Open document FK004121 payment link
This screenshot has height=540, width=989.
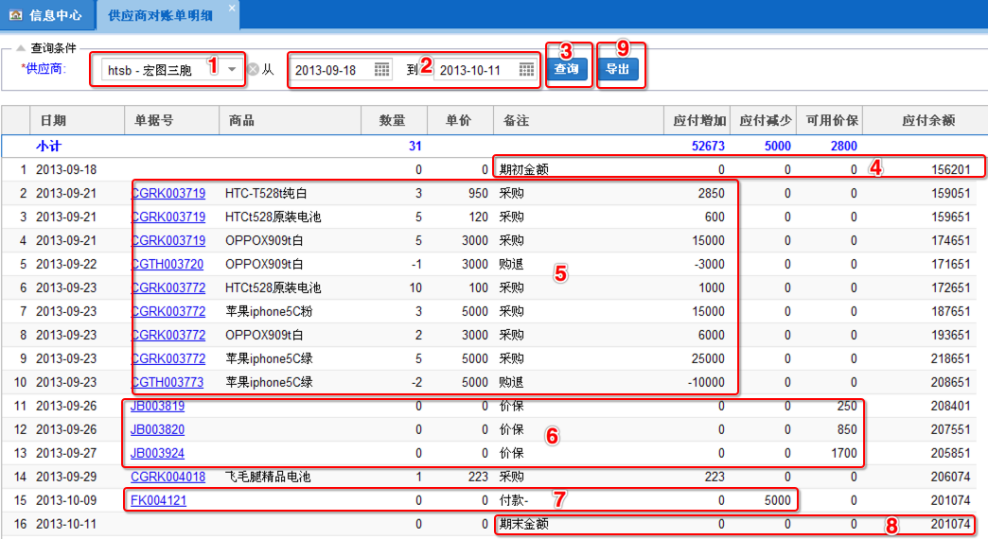pos(157,500)
